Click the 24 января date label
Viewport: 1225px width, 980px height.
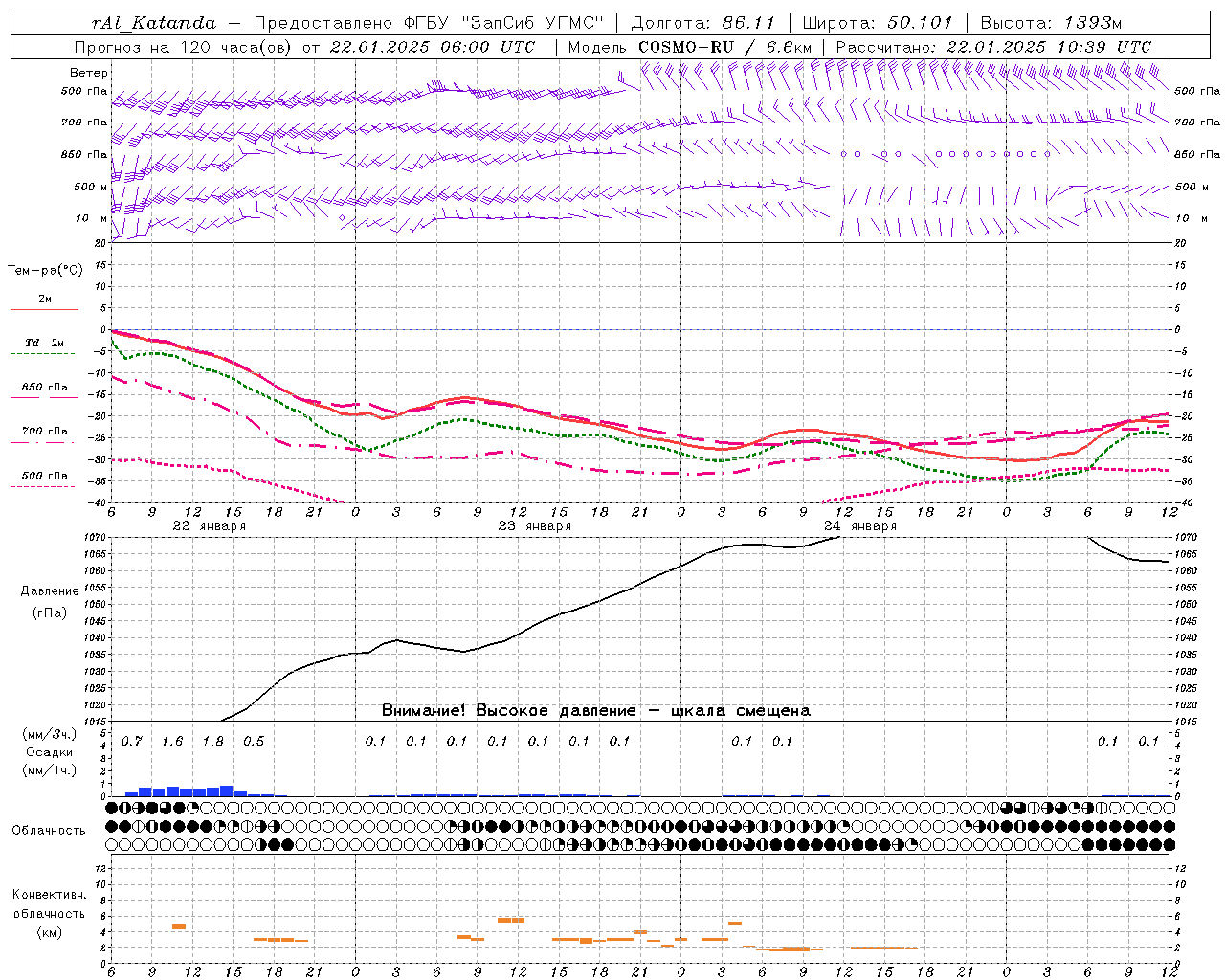click(x=860, y=526)
